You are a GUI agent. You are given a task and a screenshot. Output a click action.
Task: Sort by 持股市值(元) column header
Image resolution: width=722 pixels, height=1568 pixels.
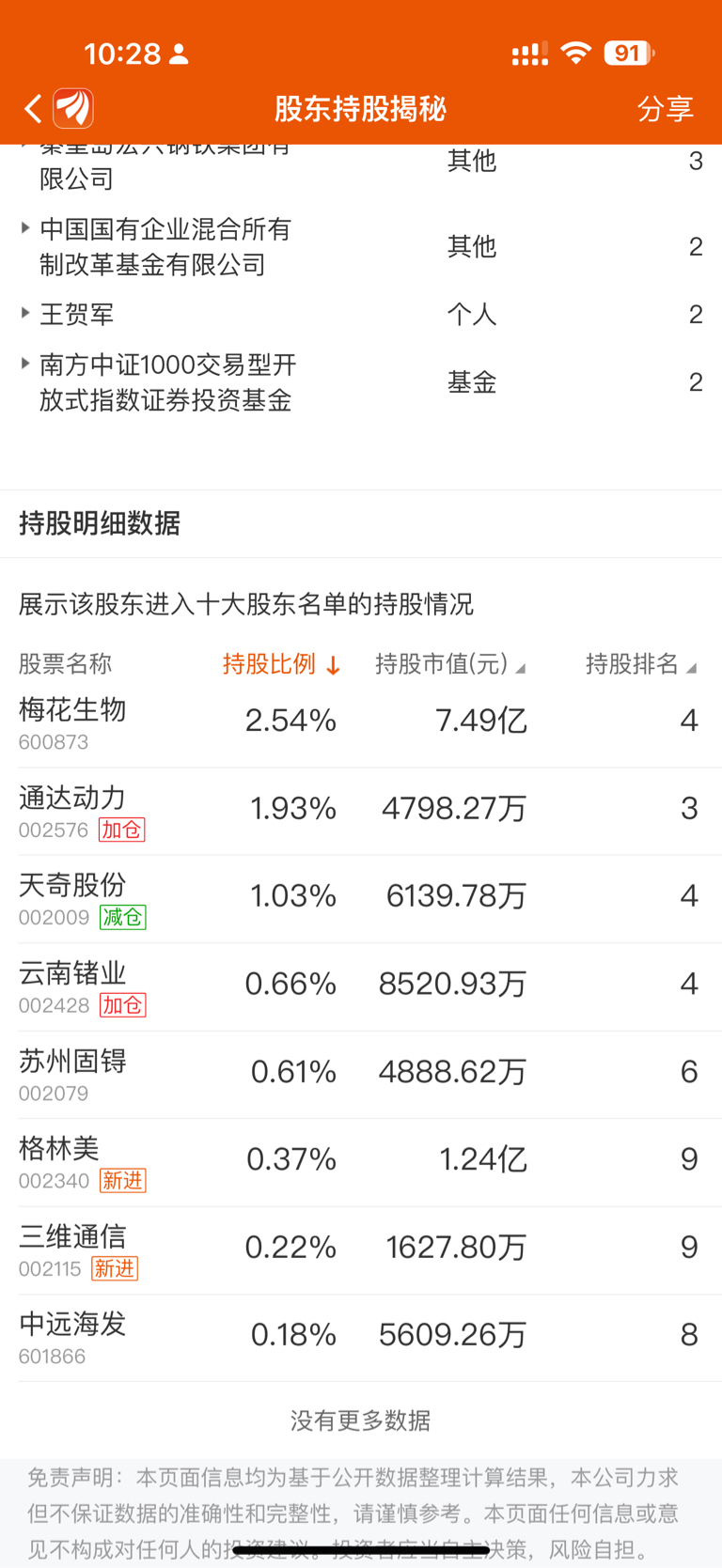[x=450, y=664]
